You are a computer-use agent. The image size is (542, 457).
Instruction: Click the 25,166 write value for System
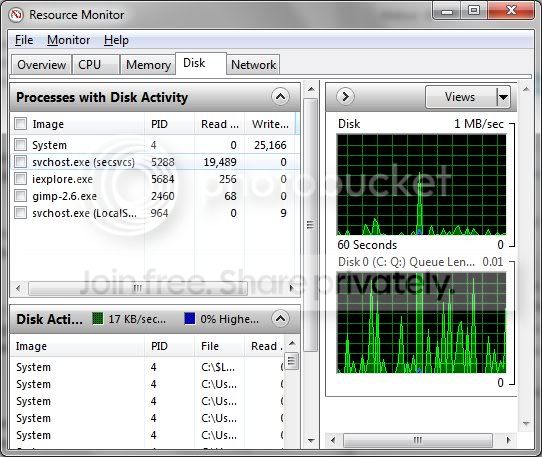pyautogui.click(x=270, y=145)
